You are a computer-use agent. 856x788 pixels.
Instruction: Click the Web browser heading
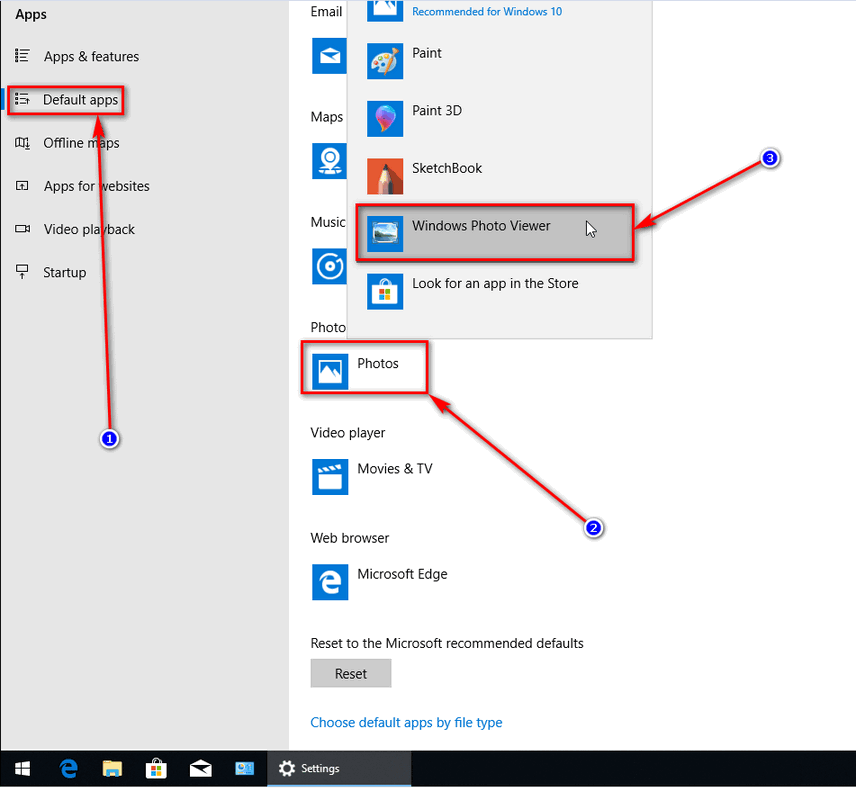(x=350, y=538)
